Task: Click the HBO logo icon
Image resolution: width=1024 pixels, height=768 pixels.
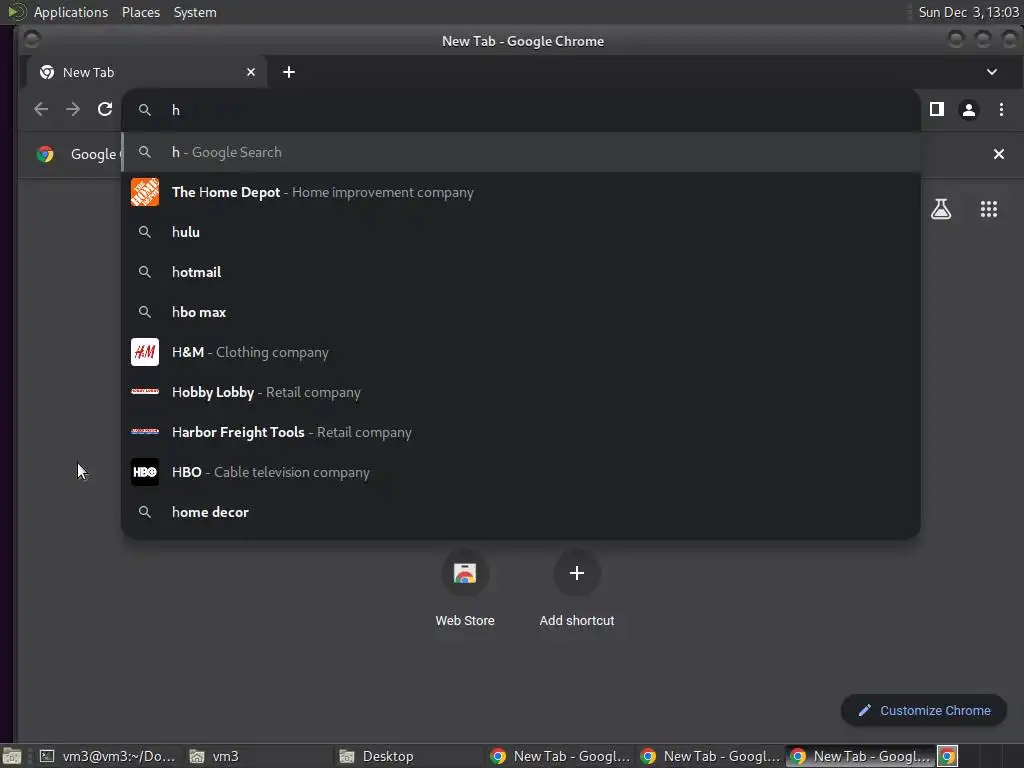Action: [x=145, y=472]
